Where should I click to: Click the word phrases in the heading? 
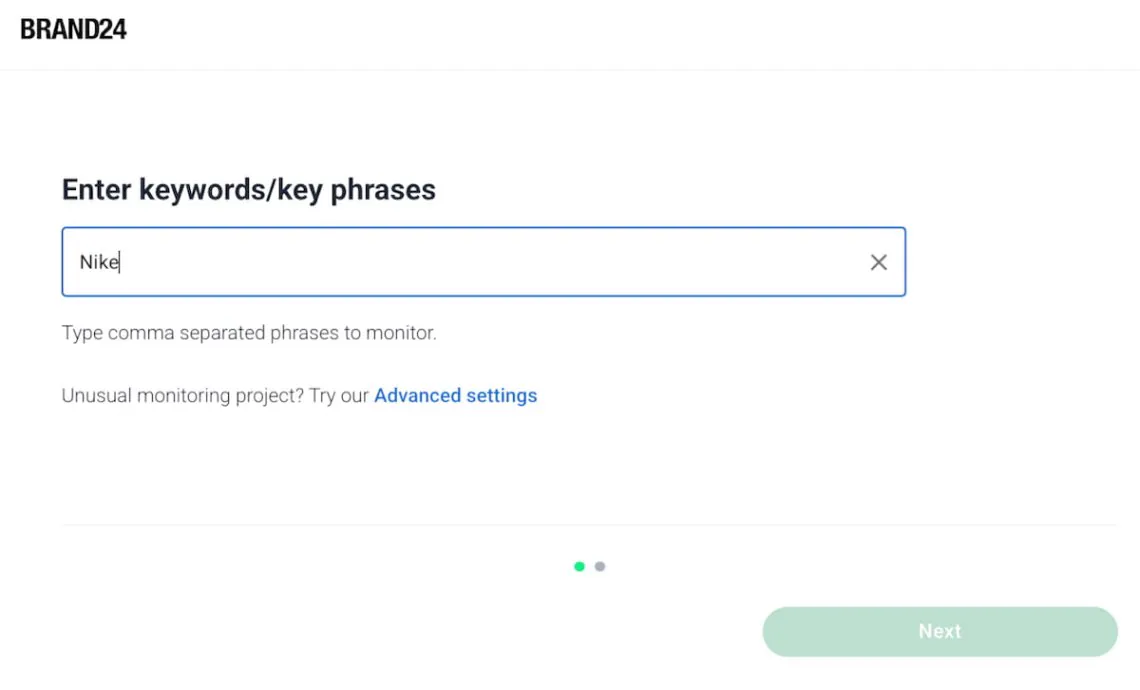point(383,190)
